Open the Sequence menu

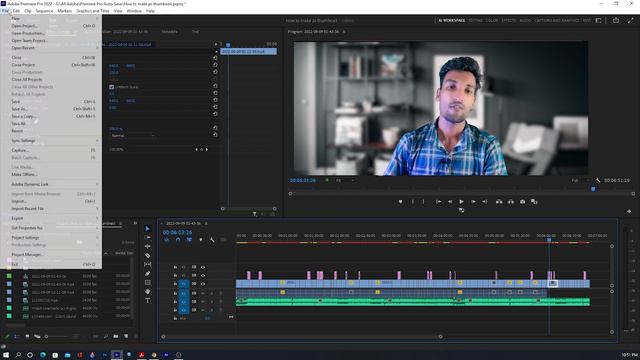click(x=44, y=11)
